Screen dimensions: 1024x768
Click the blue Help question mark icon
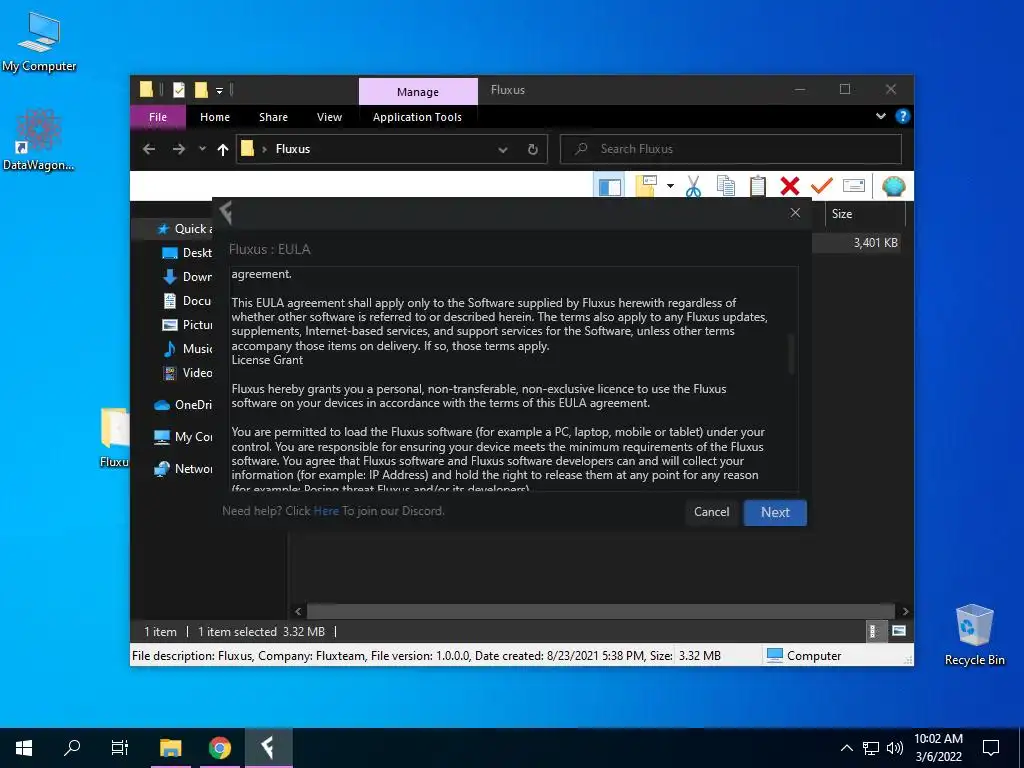point(903,116)
